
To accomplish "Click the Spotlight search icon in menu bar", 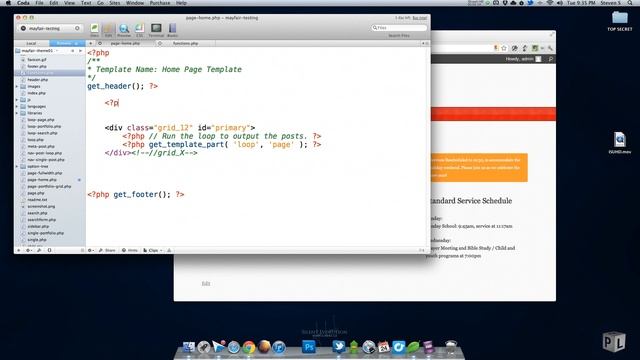I will 630,3.
